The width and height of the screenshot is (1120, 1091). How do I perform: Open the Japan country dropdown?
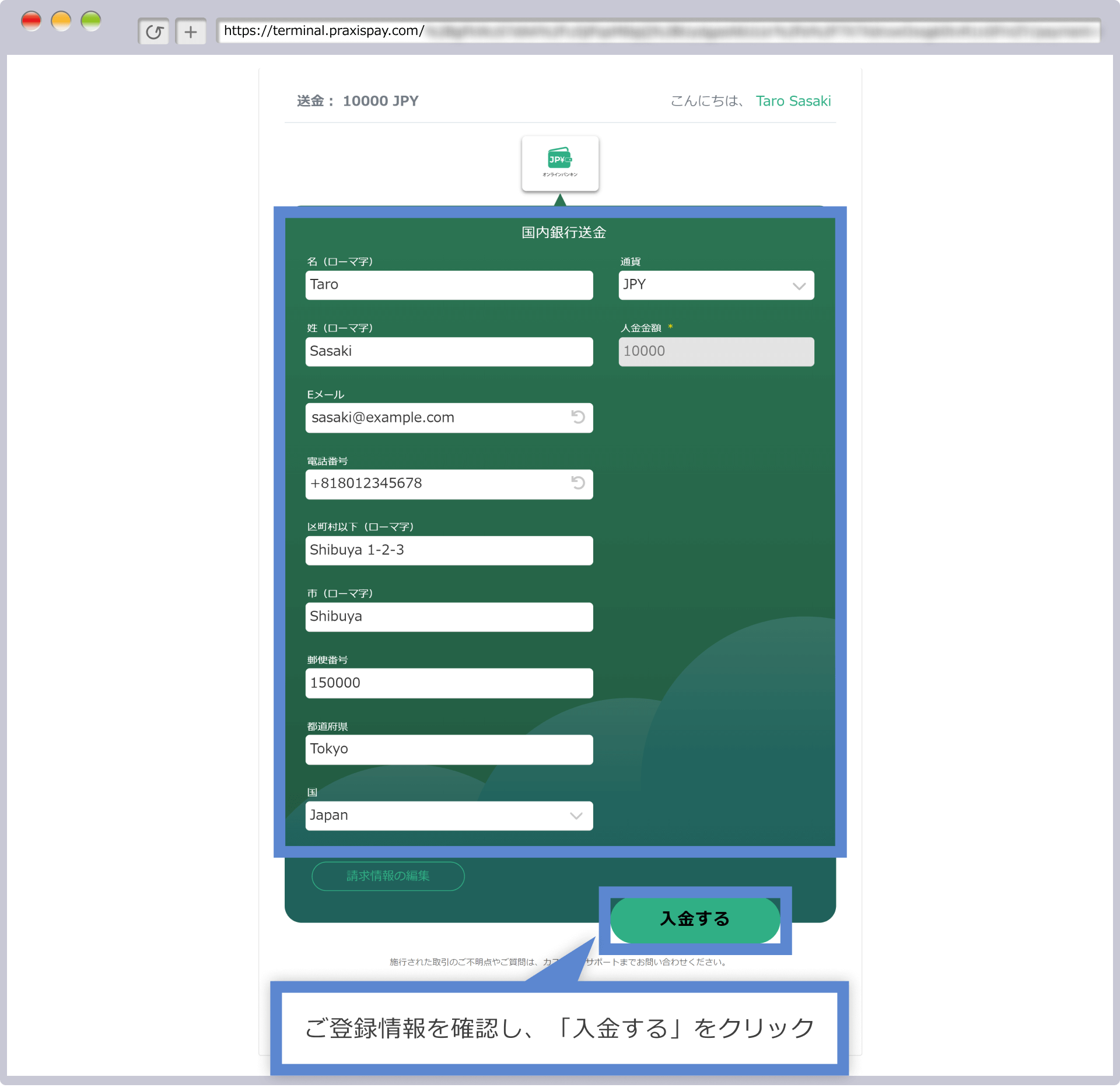coord(449,816)
